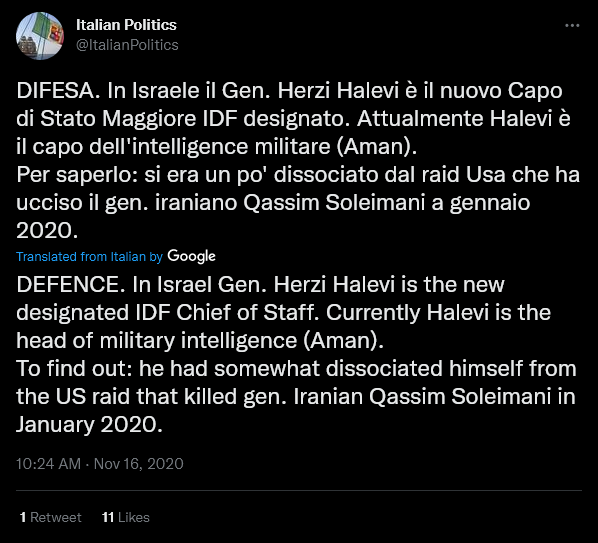Click 'Qassim Soleimani' in the Italian text
The height and width of the screenshot is (543, 598).
click(334, 203)
